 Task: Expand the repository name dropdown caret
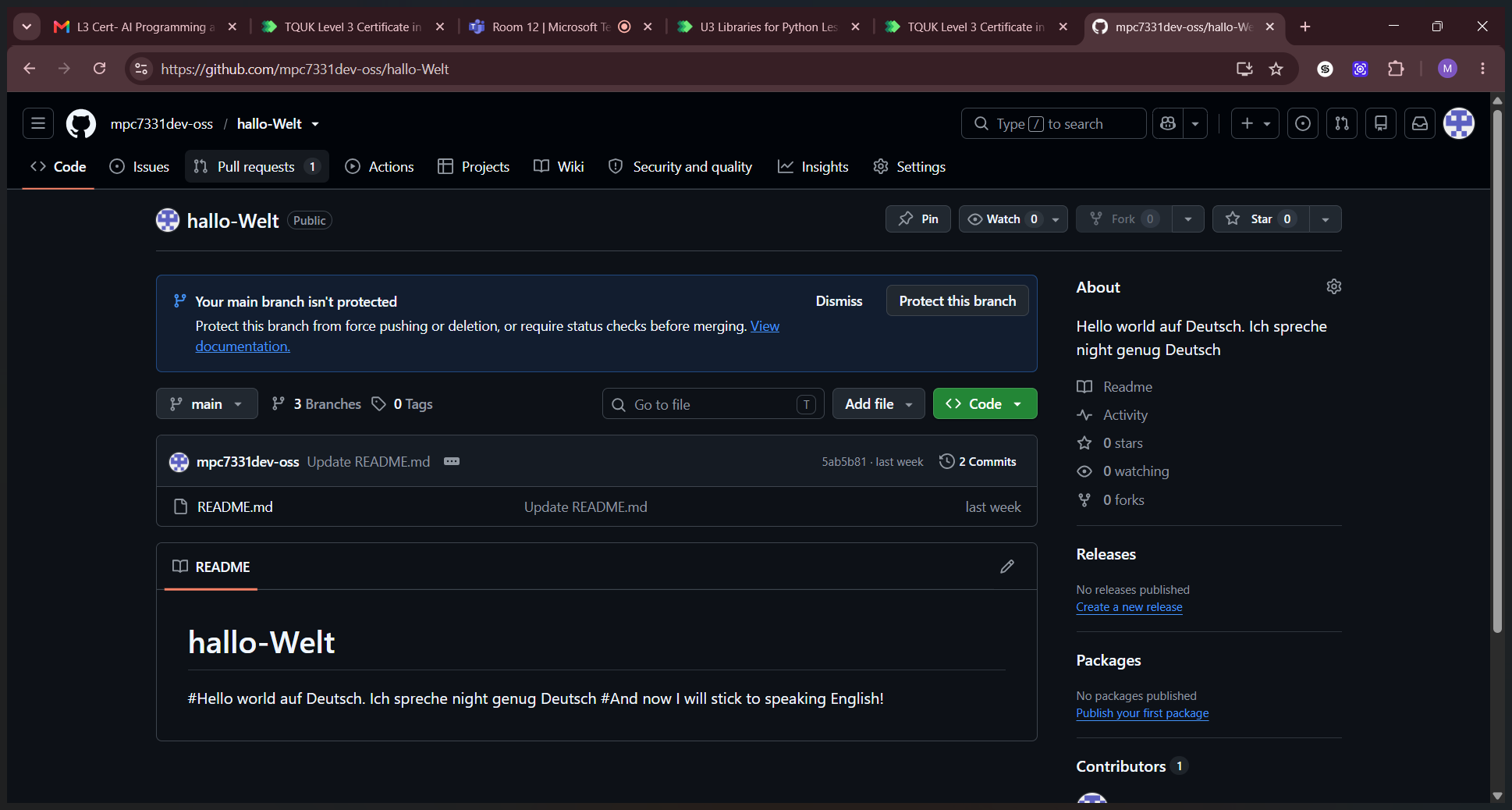315,124
